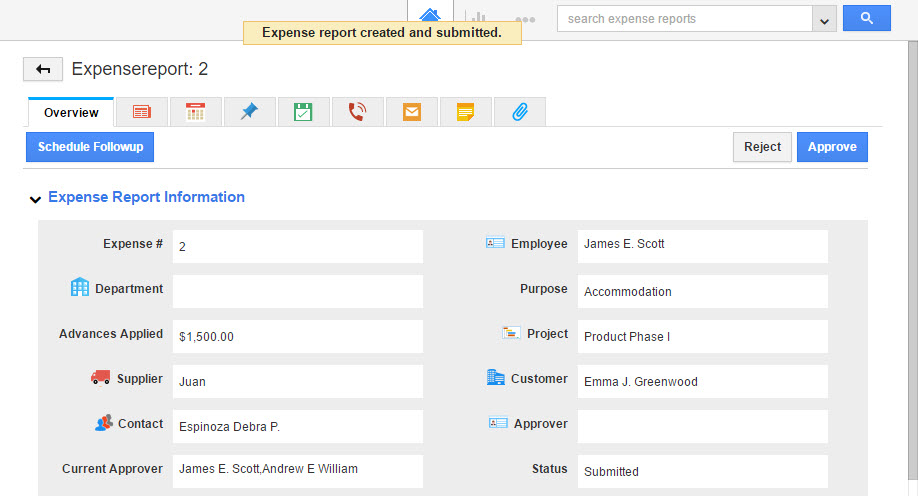Open the orange envelope emails tab

(411, 112)
